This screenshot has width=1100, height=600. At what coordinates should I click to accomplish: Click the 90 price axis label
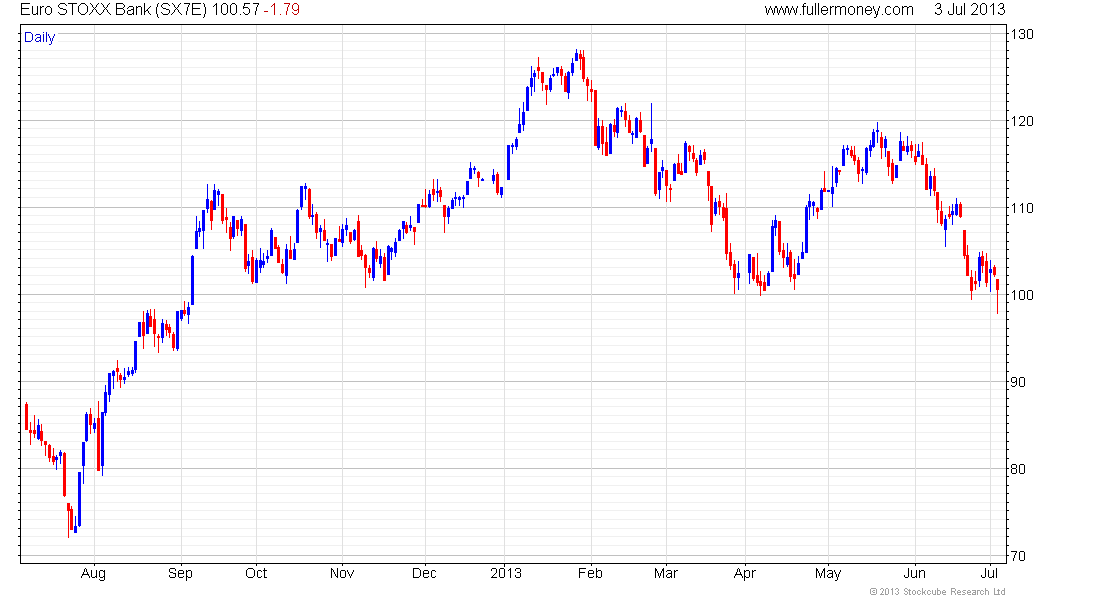pyautogui.click(x=1018, y=382)
